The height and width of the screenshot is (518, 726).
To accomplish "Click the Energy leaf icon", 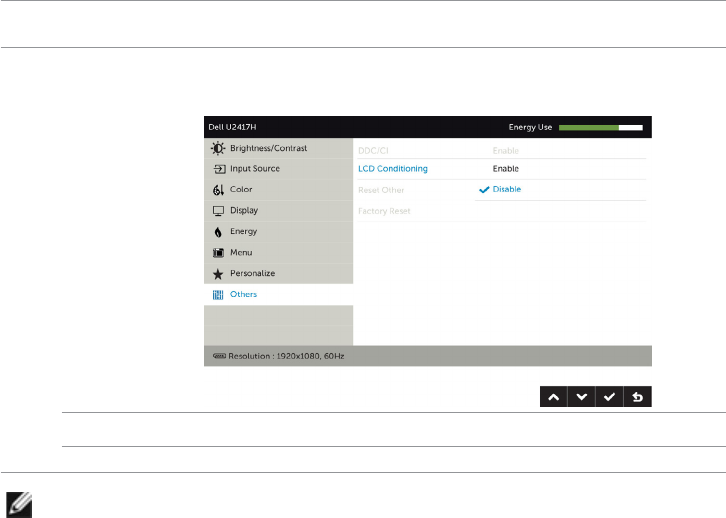I will (x=218, y=232).
